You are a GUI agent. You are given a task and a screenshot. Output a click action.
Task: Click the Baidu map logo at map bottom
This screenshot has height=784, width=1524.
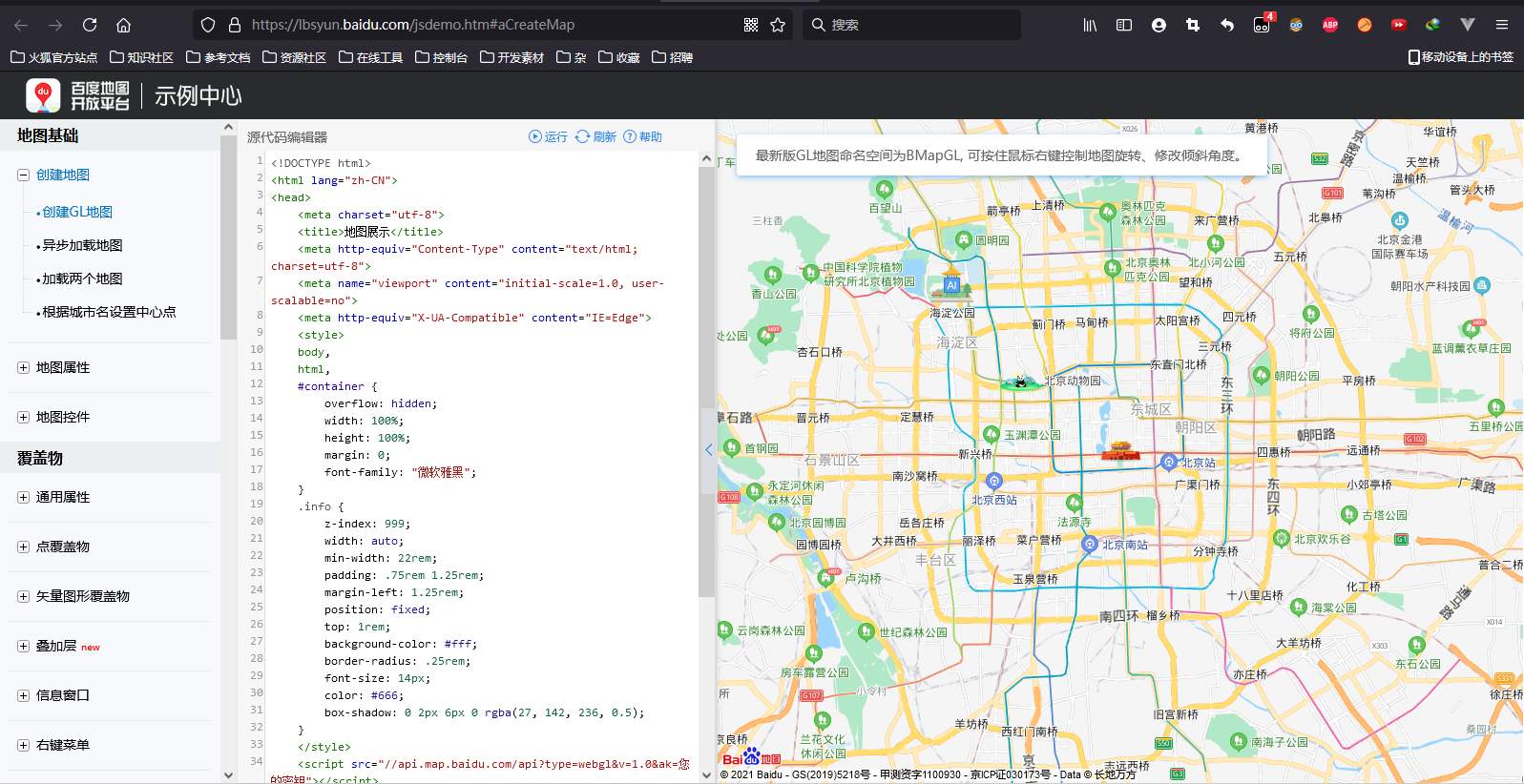(x=752, y=758)
